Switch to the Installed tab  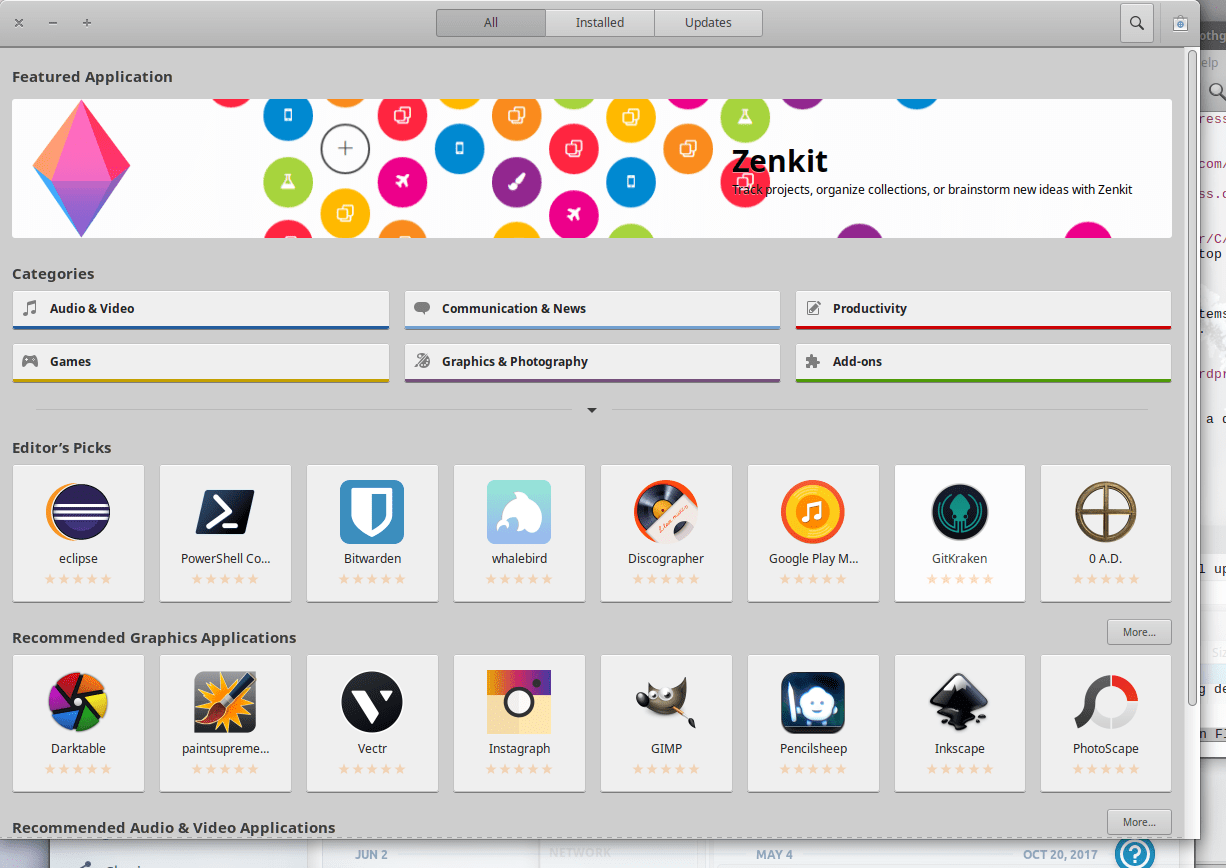coord(600,23)
